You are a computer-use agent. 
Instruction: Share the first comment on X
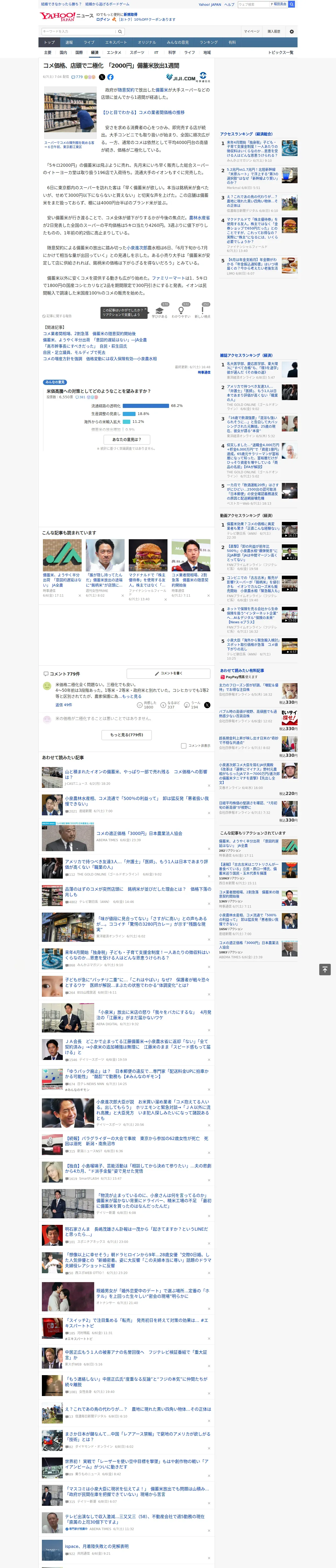[207, 705]
